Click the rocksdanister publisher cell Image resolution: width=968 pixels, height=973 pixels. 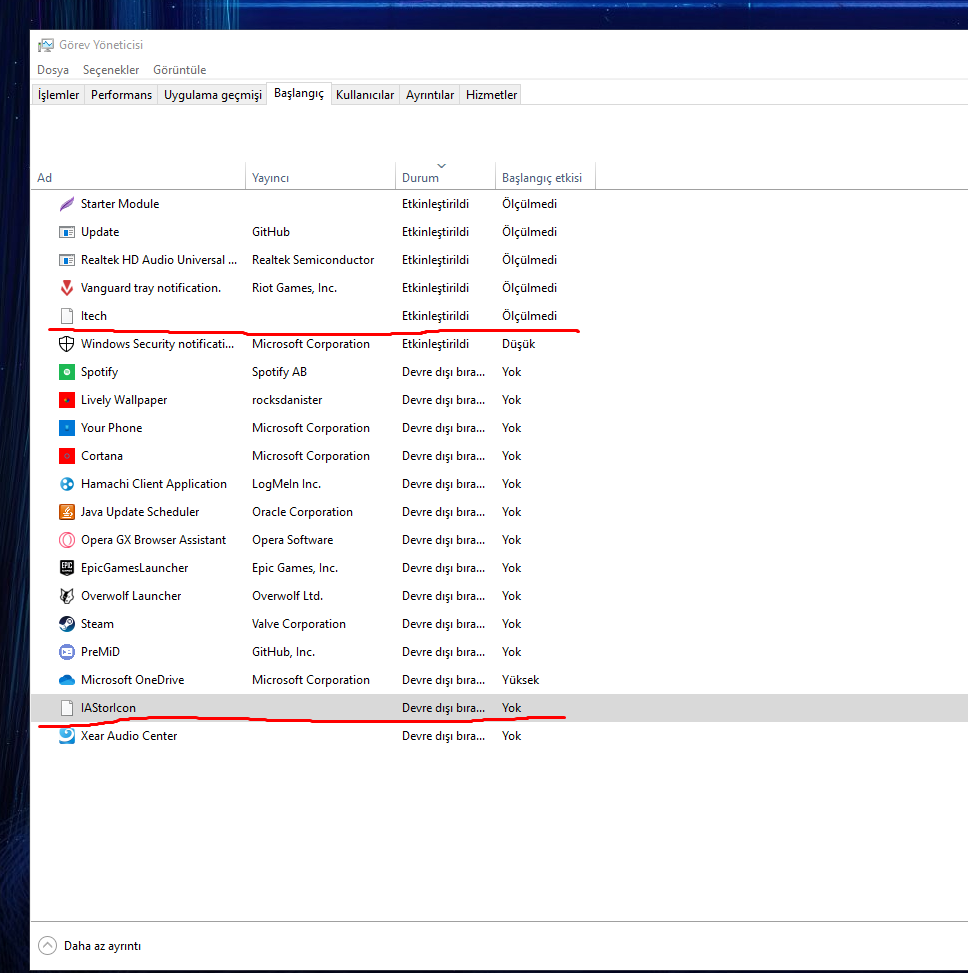click(x=287, y=400)
